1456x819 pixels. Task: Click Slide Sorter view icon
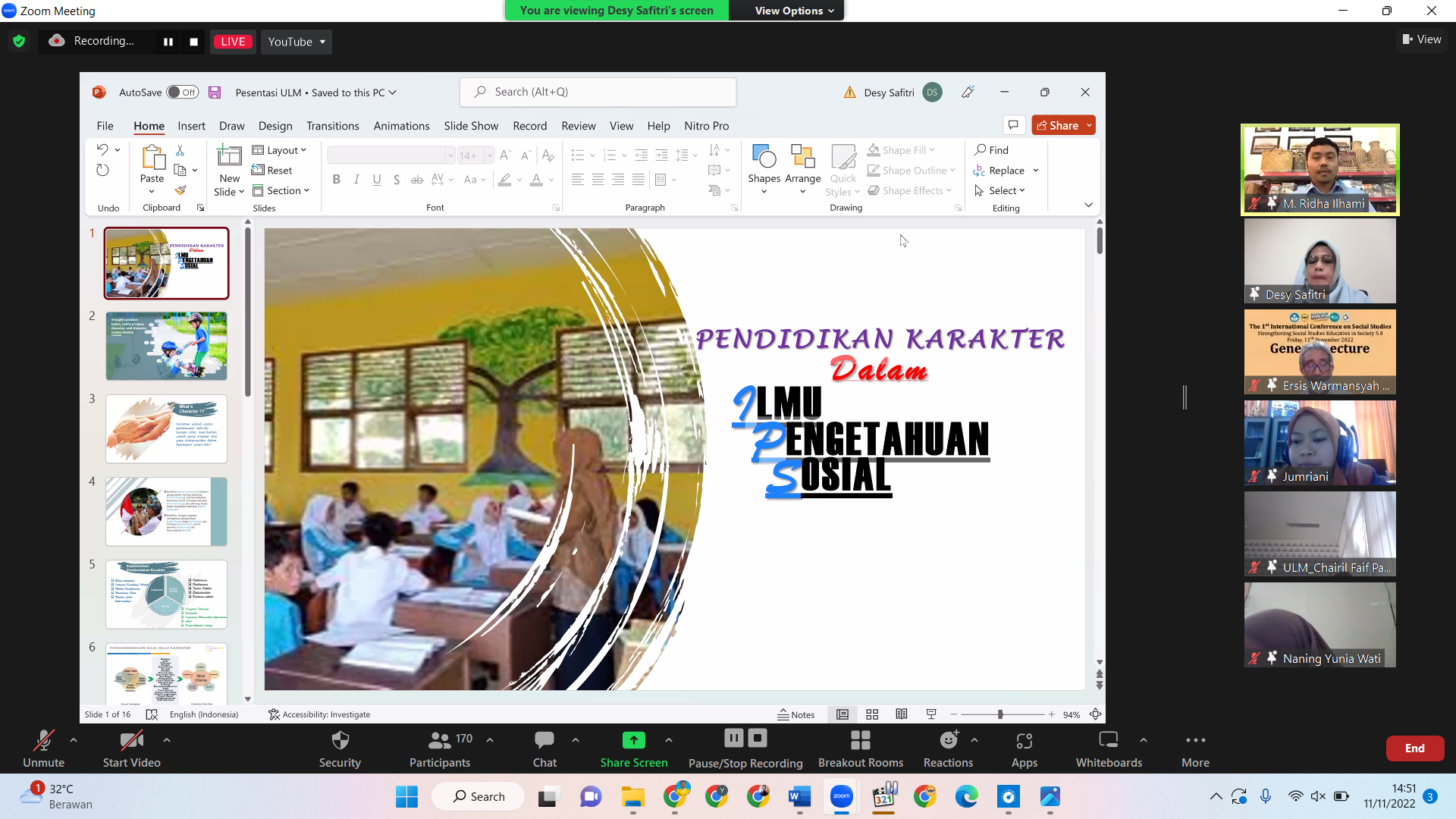[872, 714]
